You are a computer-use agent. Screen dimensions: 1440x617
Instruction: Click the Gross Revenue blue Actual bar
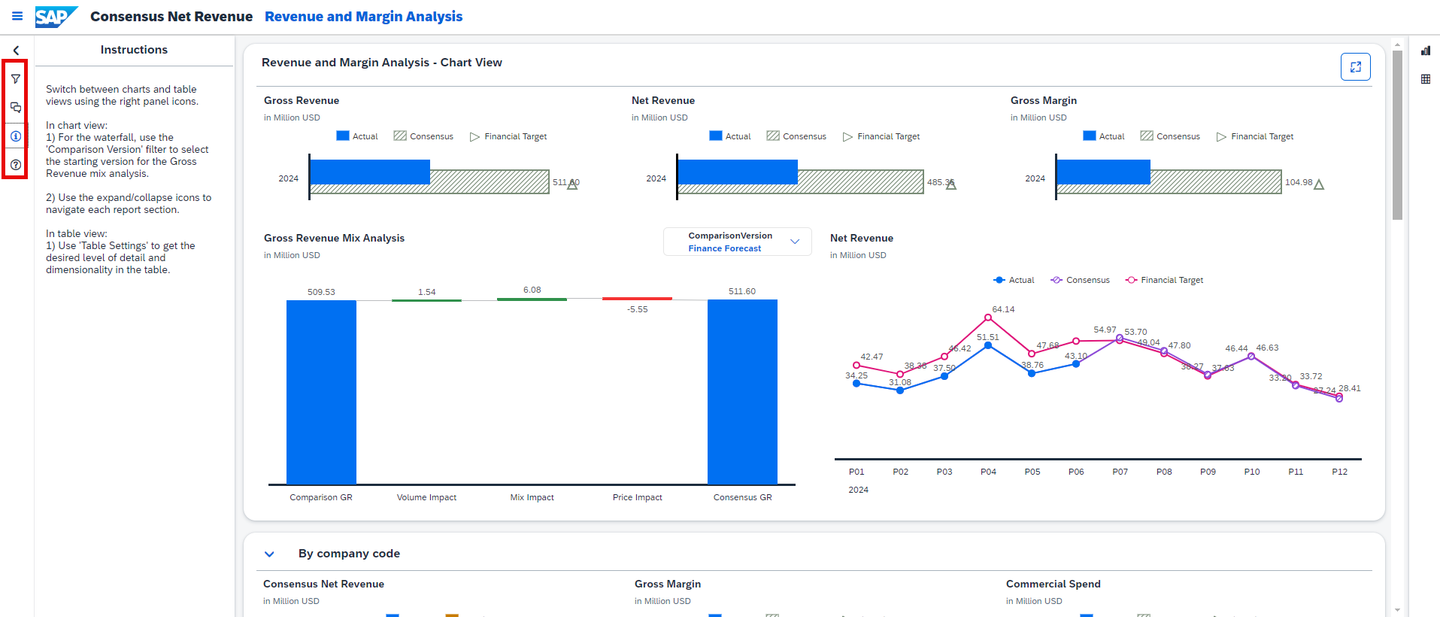pyautogui.click(x=370, y=172)
